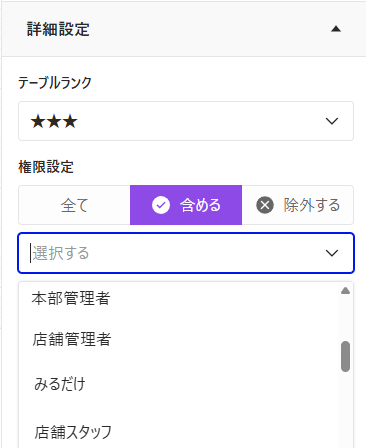Viewport: 366px width, 448px height.
Task: Click the 権限設定 label
Action: click(46, 167)
